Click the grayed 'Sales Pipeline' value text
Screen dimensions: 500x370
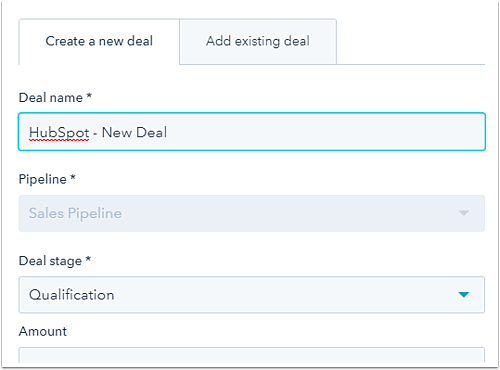pos(75,213)
